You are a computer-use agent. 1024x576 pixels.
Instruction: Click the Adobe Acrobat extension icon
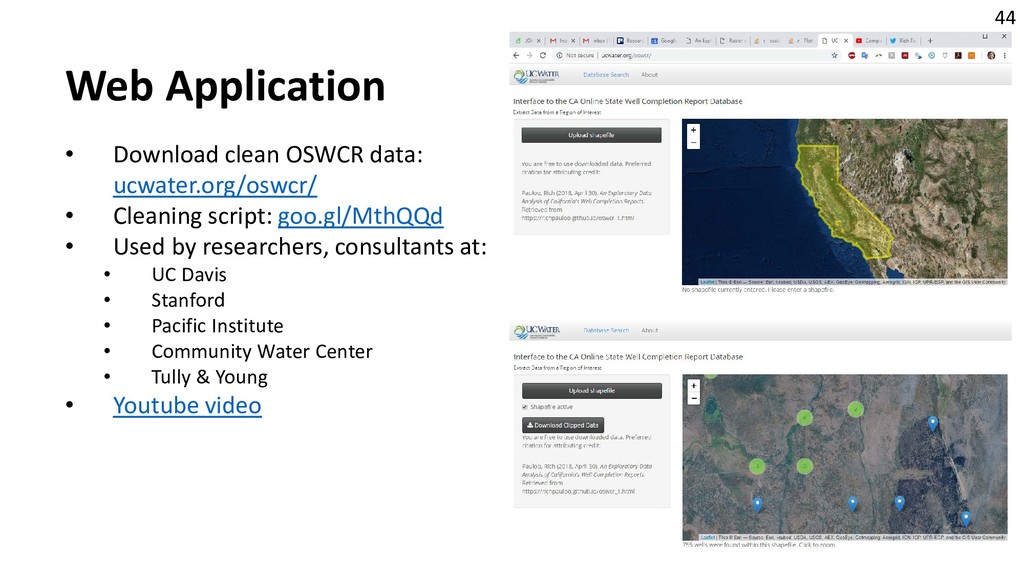[958, 56]
